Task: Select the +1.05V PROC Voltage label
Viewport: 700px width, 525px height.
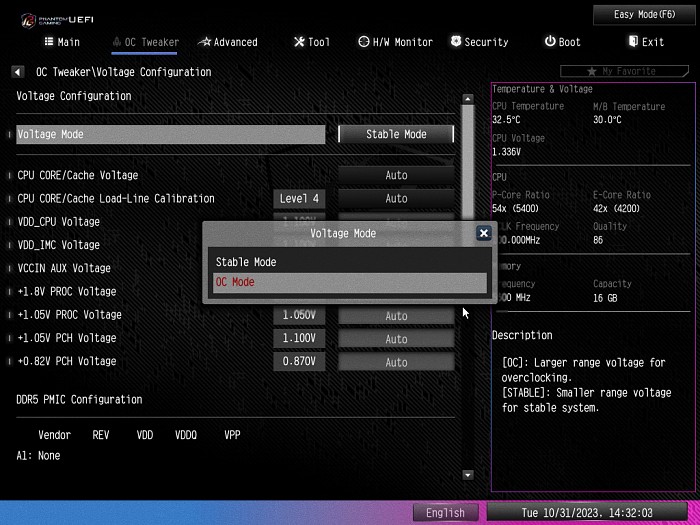Action: pyautogui.click(x=69, y=315)
